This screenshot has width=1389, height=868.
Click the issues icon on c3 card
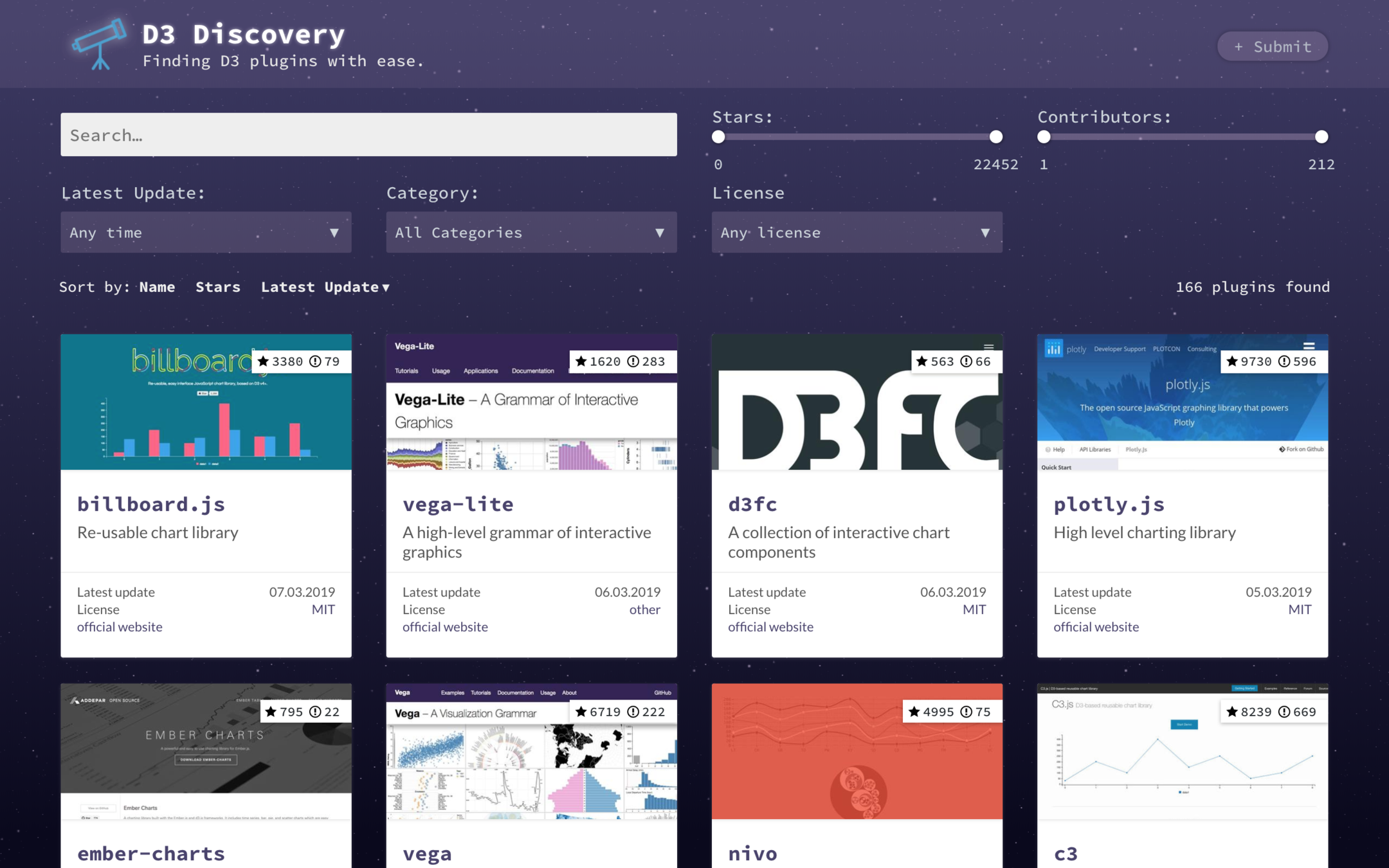(x=1284, y=712)
